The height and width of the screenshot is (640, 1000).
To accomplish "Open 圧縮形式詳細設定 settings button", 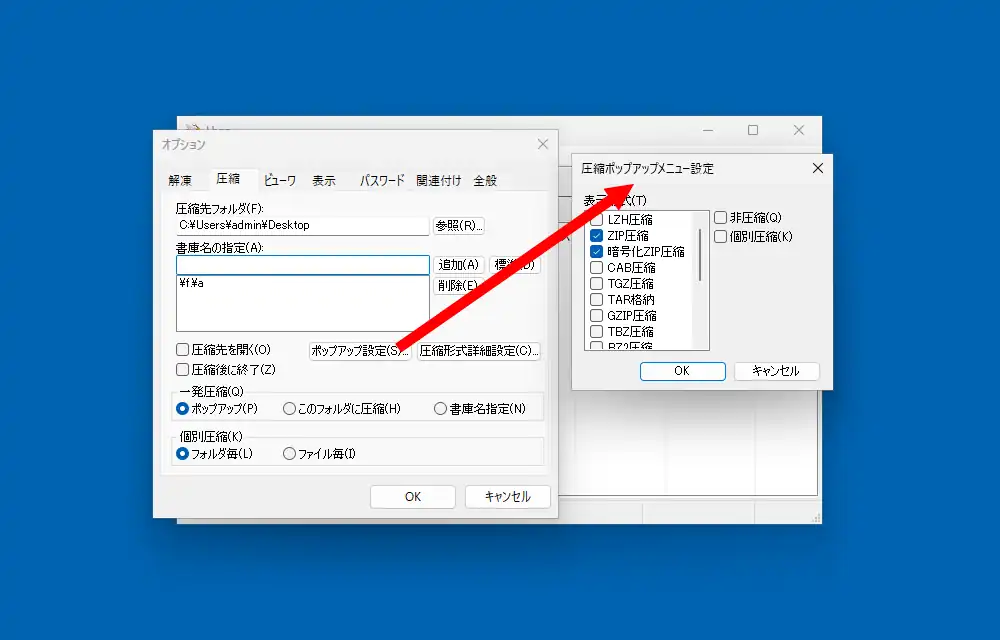I will coord(479,351).
